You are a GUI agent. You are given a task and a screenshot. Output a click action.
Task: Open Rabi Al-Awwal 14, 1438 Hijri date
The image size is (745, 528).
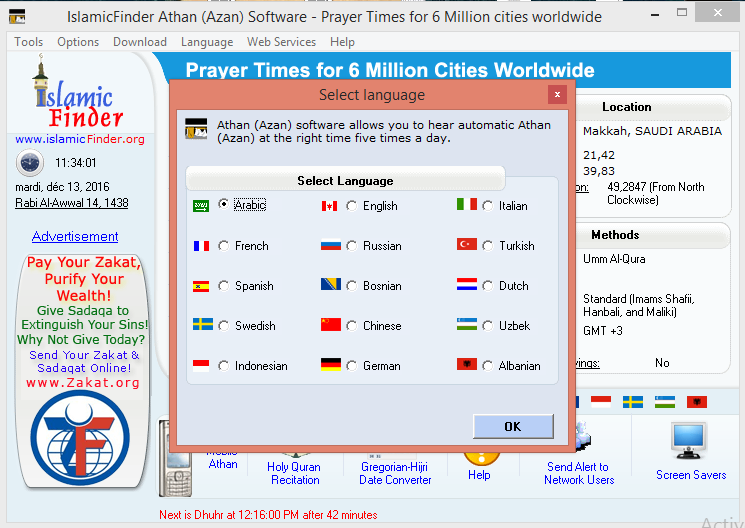click(x=72, y=203)
